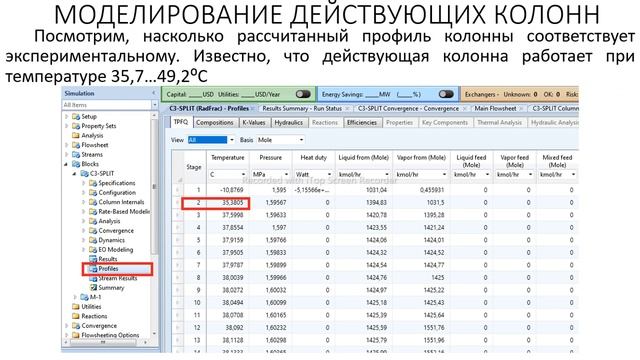This screenshot has width=640, height=360.
Task: Collapse the Simulation navigation pane chevron
Action: pos(154,93)
